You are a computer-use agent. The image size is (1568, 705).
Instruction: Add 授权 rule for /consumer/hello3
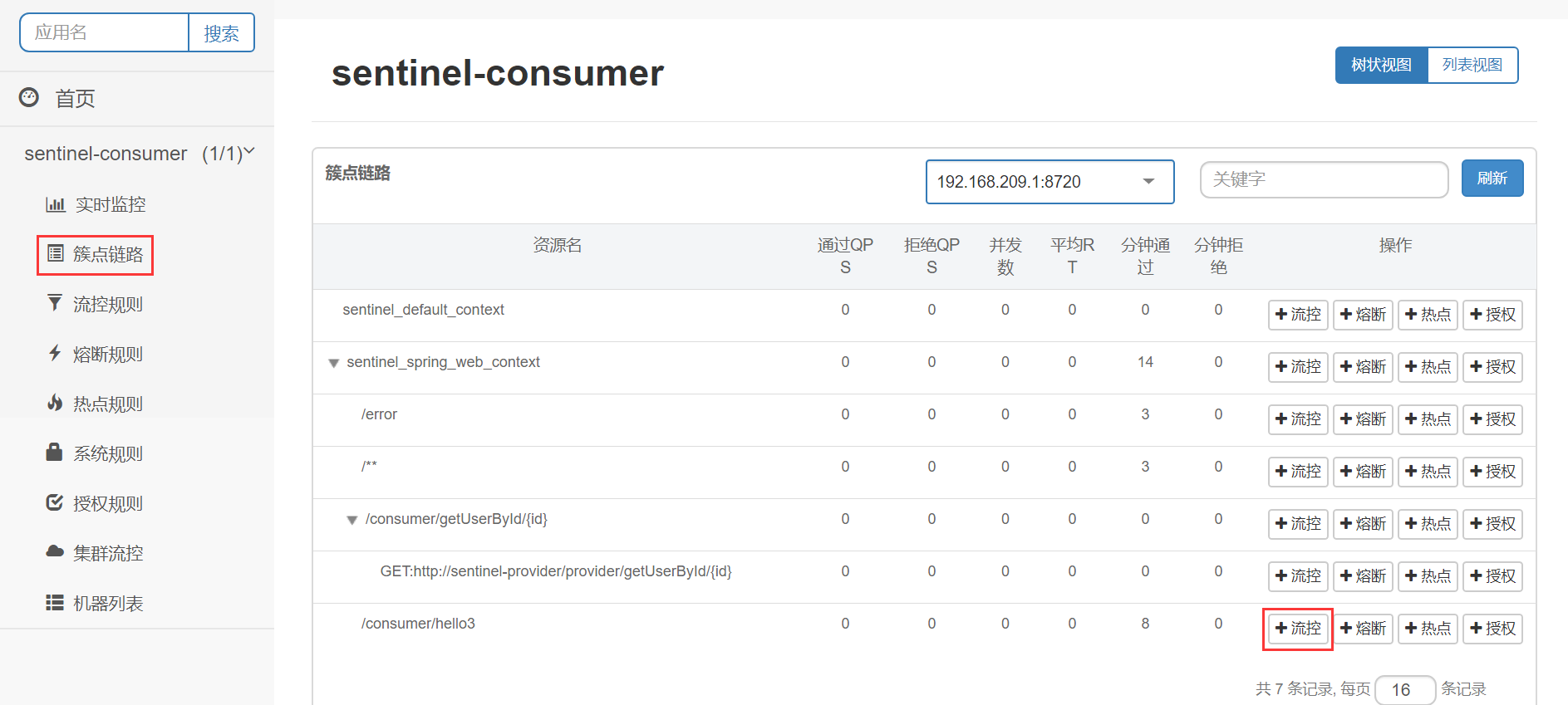click(x=1492, y=629)
